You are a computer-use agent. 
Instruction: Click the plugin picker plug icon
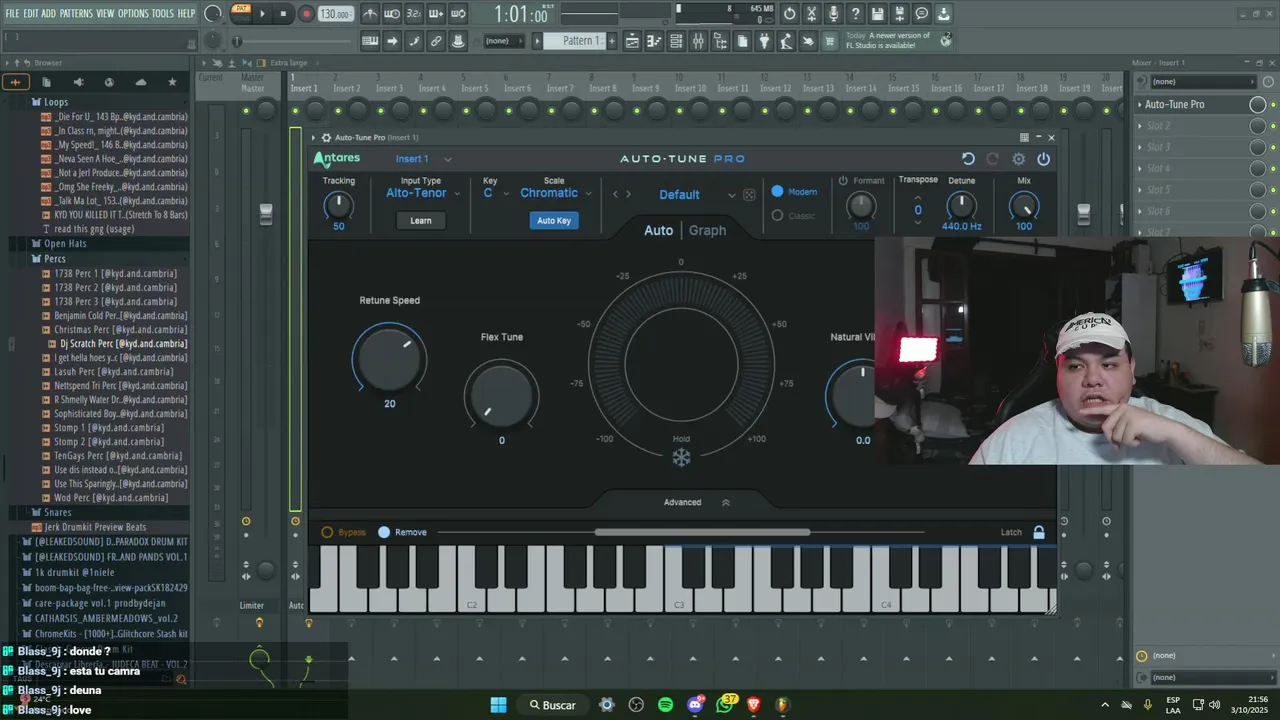click(764, 41)
